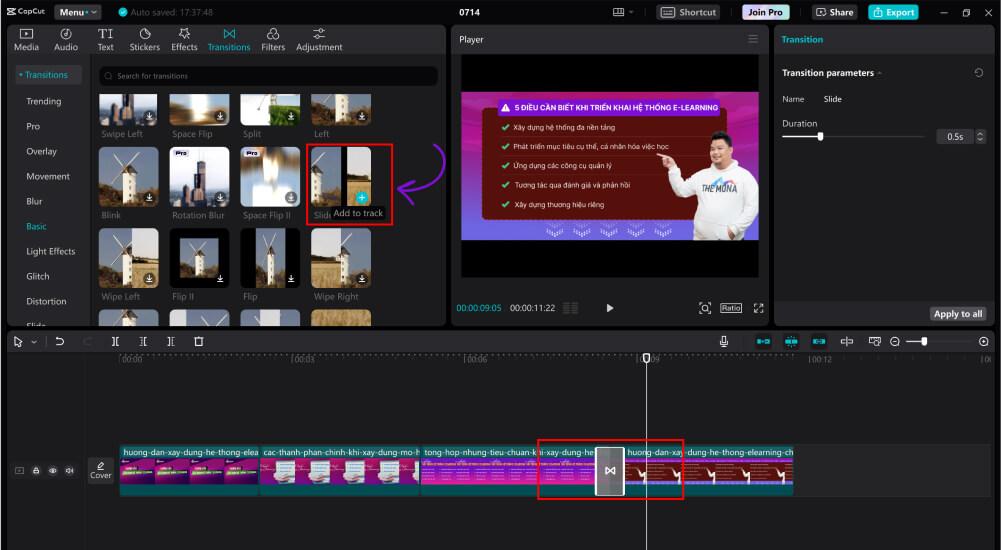Click the Share button
This screenshot has width=1001, height=550.
click(834, 12)
